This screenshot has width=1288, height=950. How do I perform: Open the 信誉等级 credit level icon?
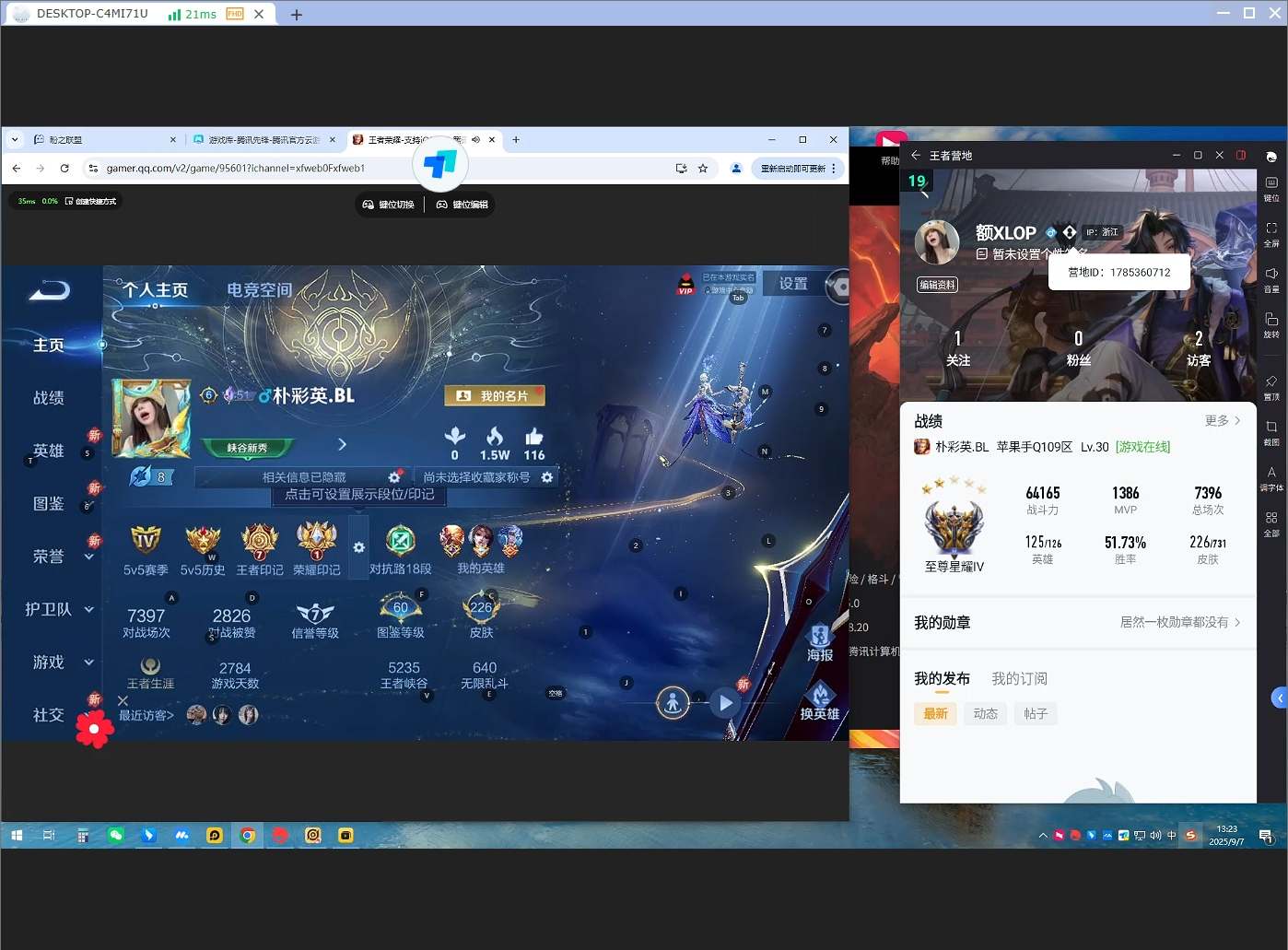click(315, 620)
